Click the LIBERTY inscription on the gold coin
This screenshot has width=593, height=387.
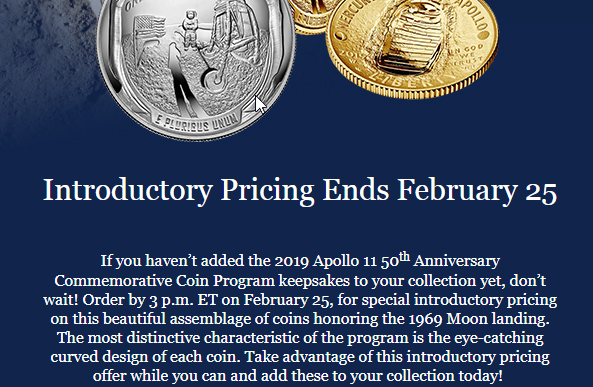(x=409, y=82)
